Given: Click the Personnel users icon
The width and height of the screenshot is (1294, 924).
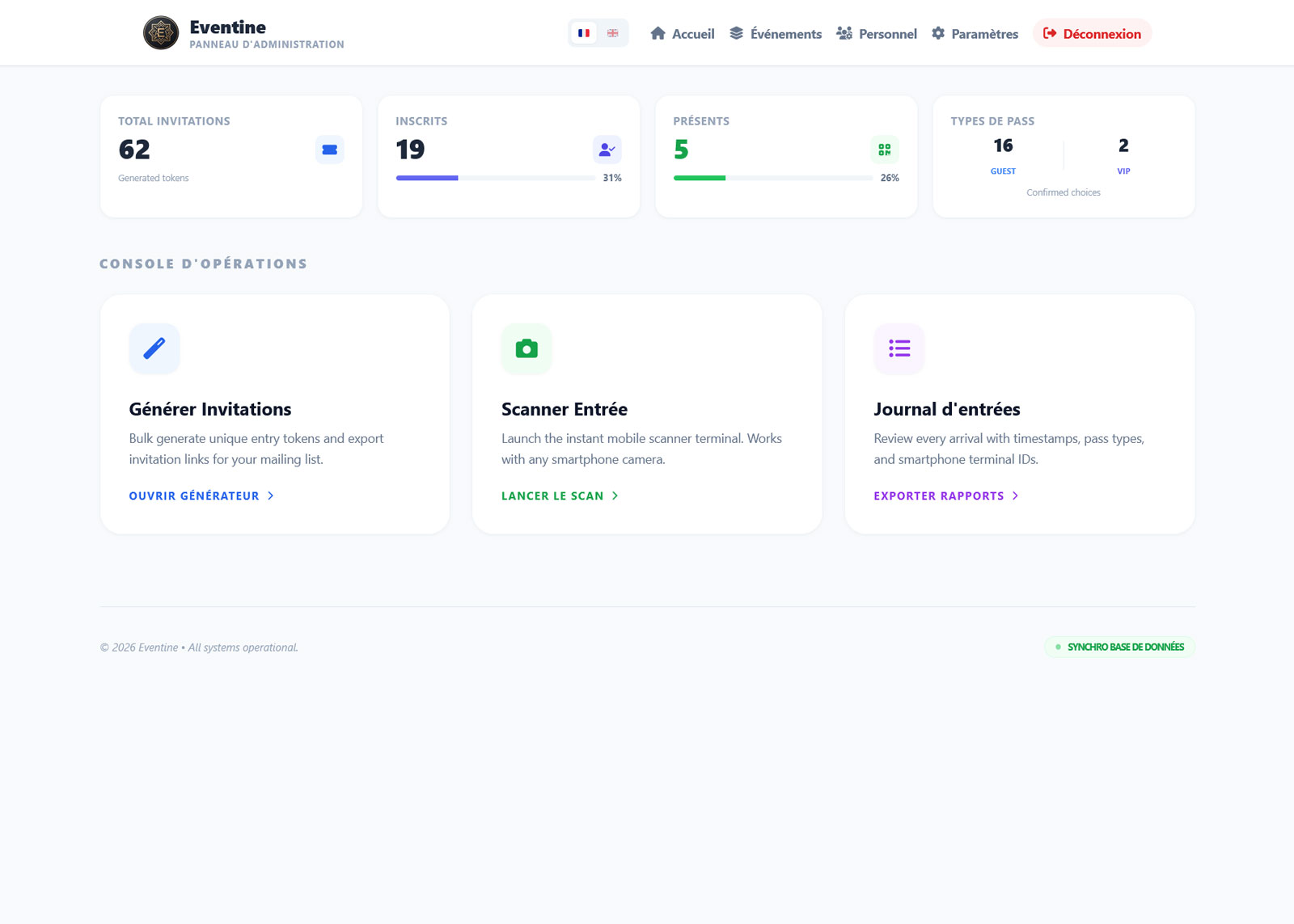Looking at the screenshot, I should [844, 33].
